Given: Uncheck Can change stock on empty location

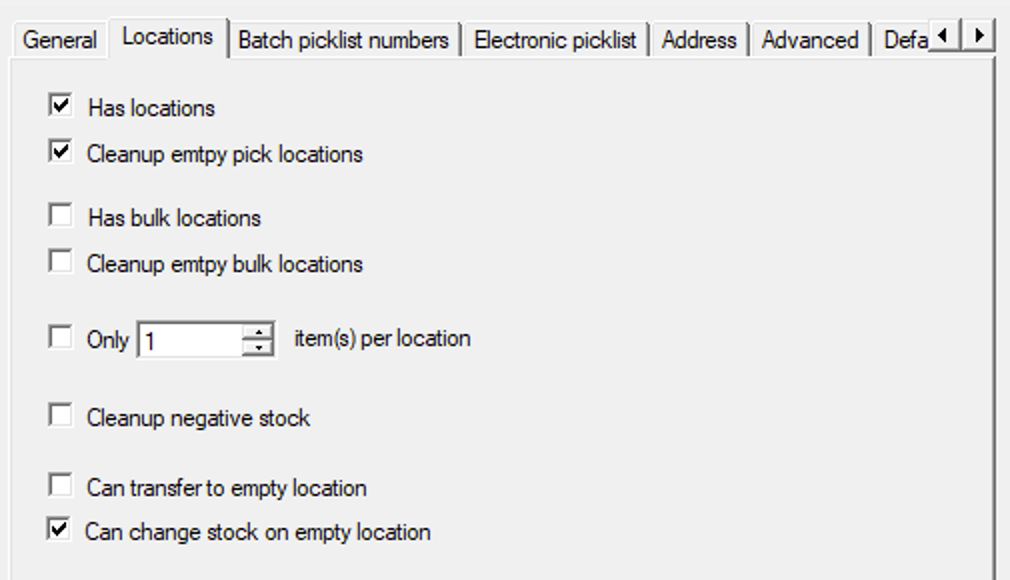Looking at the screenshot, I should [61, 530].
